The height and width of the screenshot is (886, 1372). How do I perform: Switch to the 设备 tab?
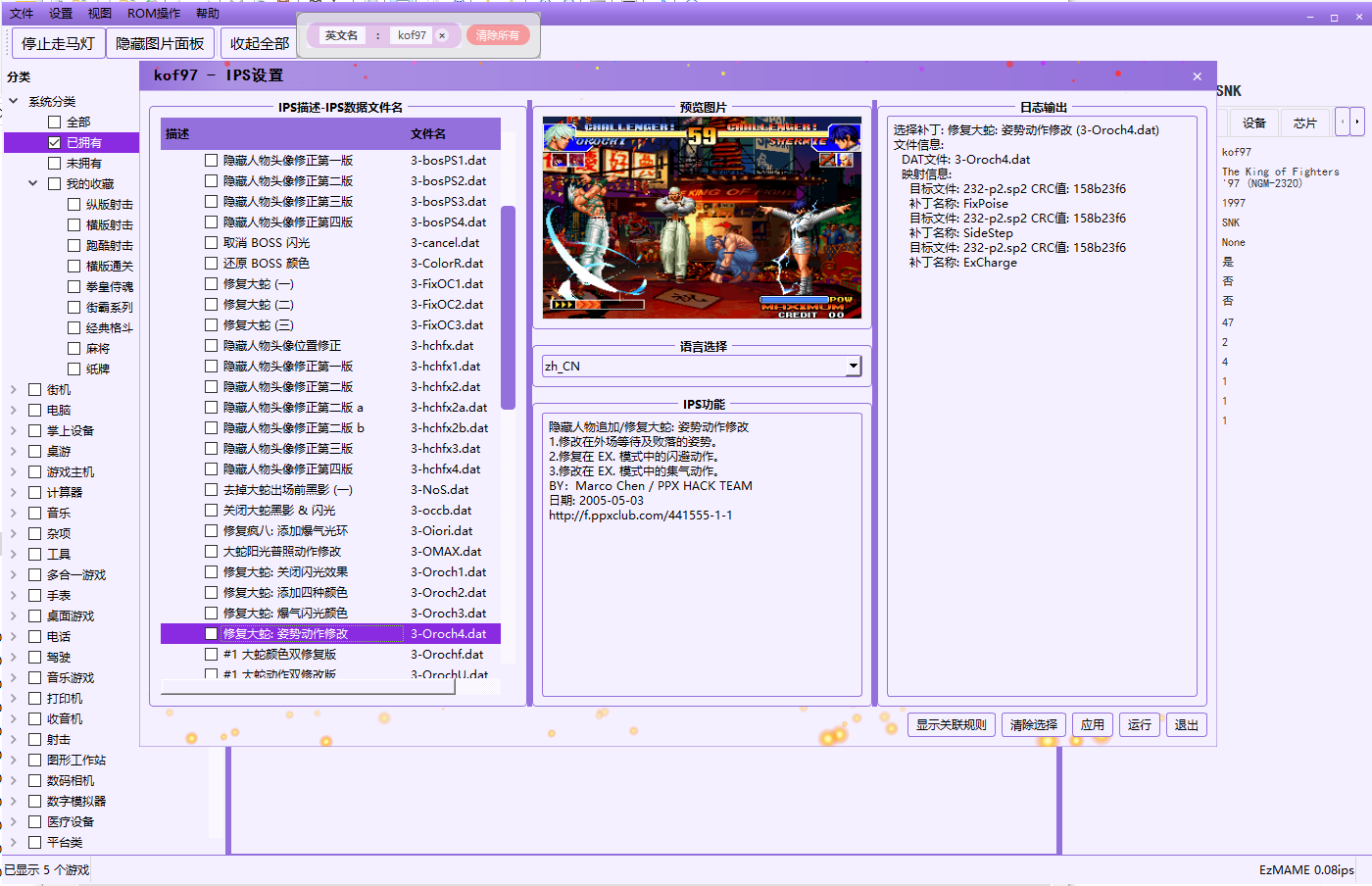1254,123
